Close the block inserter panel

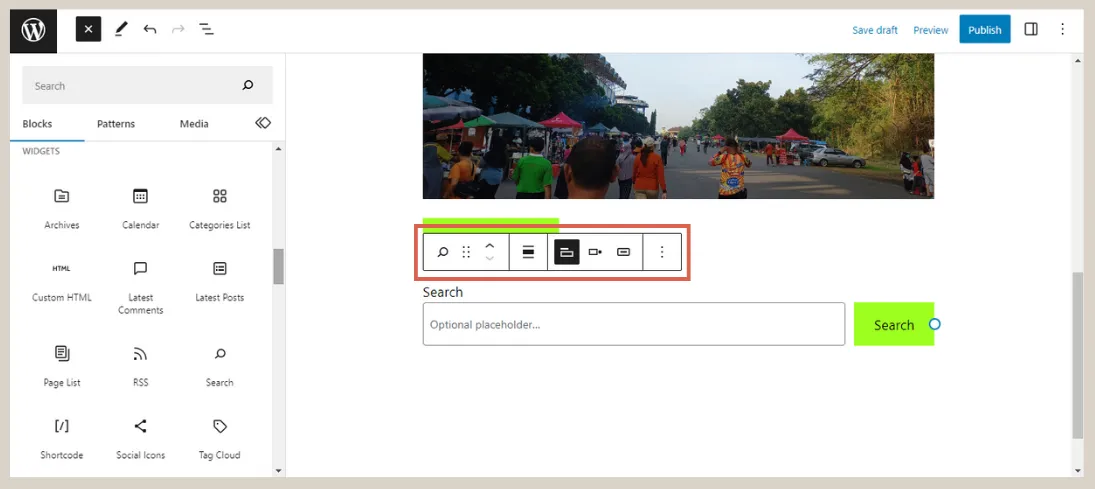tap(89, 29)
